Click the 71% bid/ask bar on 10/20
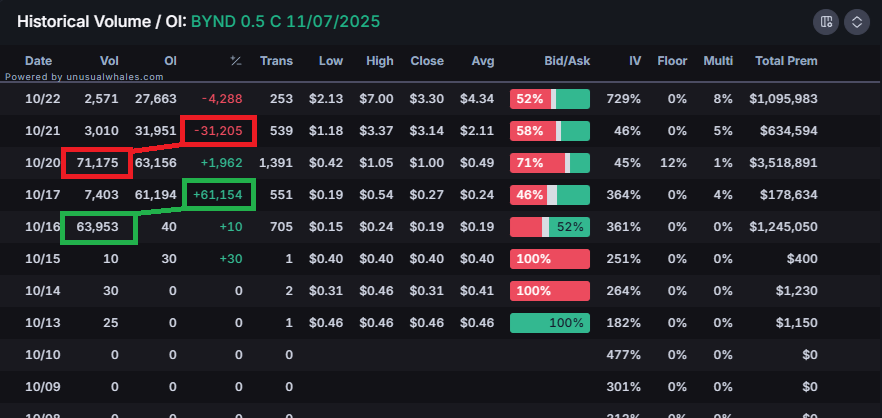This screenshot has height=418, width=882. [550, 163]
